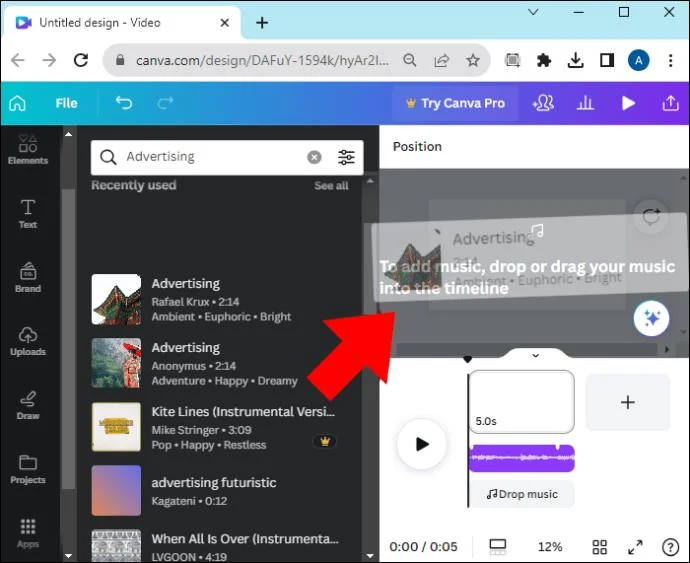Open the Brand tab
Screen dimensions: 690x563
tap(28, 278)
